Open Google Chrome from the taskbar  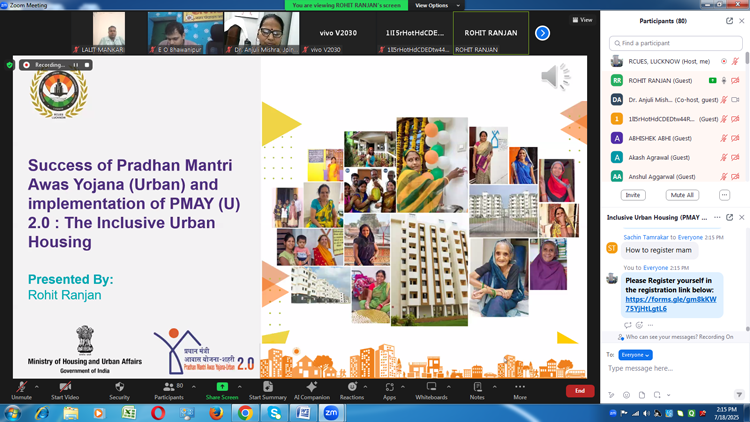point(245,413)
